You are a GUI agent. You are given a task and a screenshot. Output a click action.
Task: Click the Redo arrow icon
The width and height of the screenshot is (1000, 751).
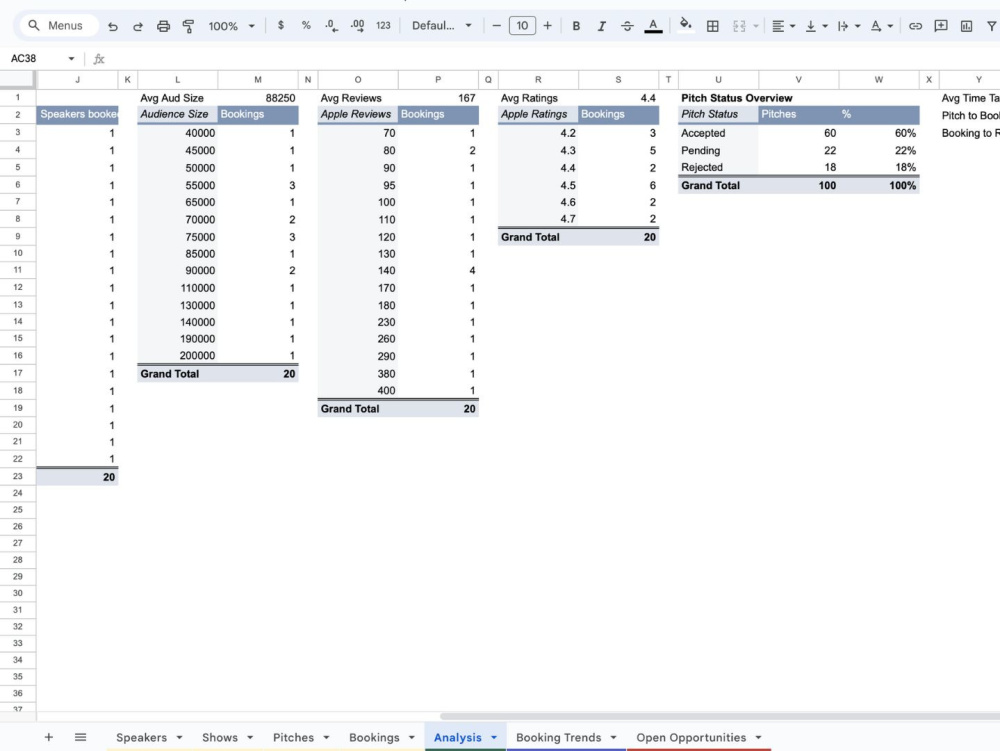coord(138,26)
